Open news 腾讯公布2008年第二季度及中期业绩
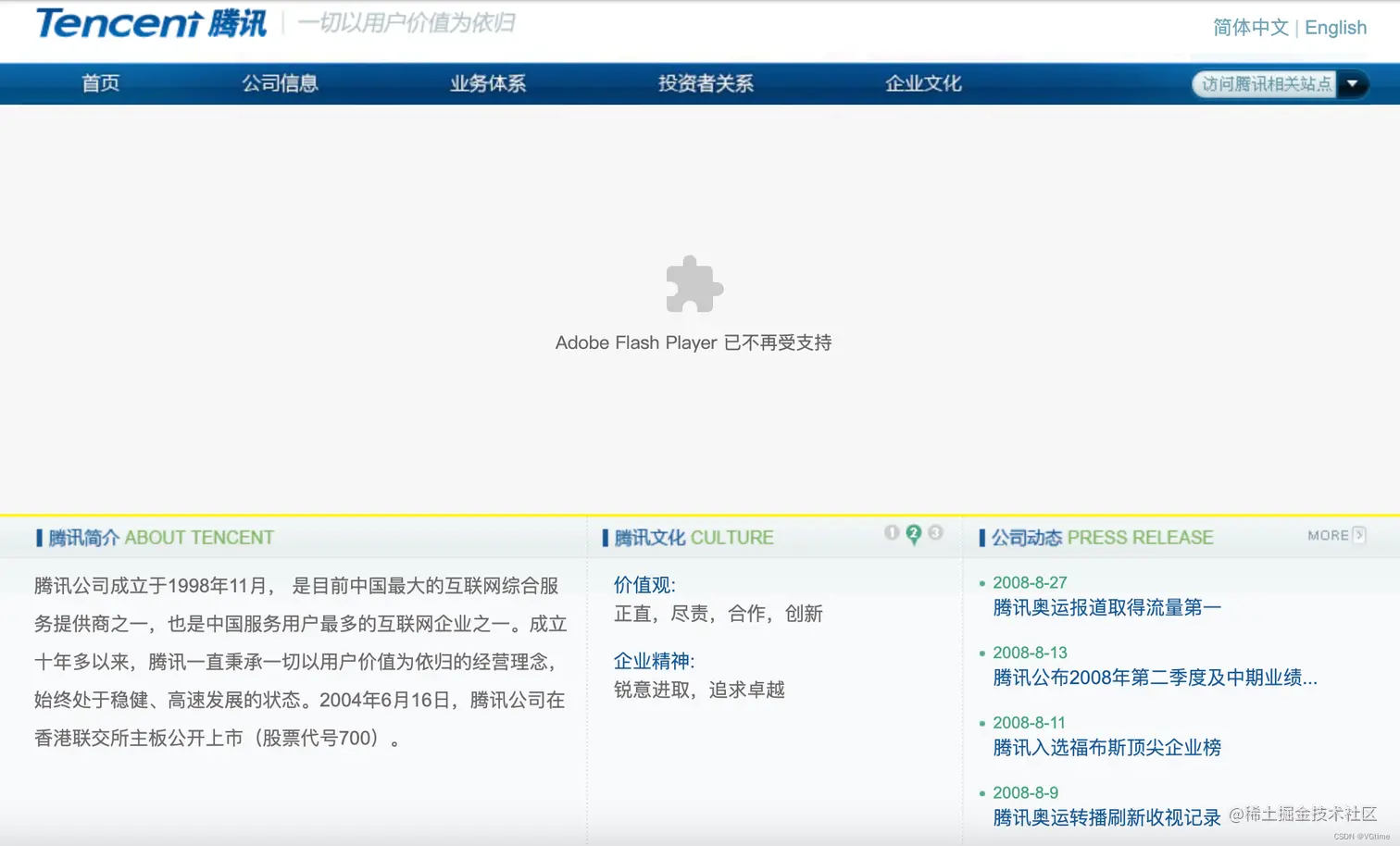Screen dimensions: 1400x846 click(1155, 678)
